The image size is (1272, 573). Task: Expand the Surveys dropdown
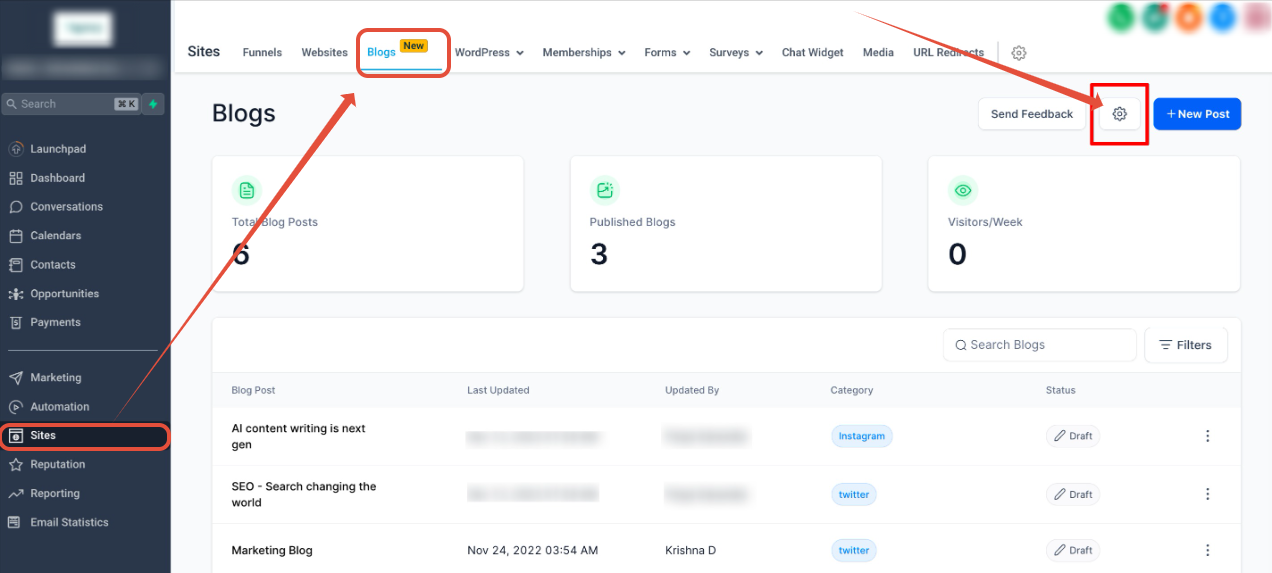click(736, 53)
